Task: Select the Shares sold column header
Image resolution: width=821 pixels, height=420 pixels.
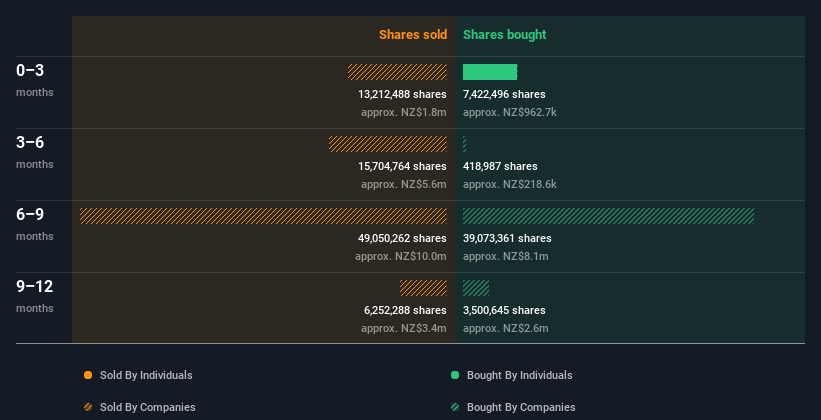Action: tap(412, 35)
